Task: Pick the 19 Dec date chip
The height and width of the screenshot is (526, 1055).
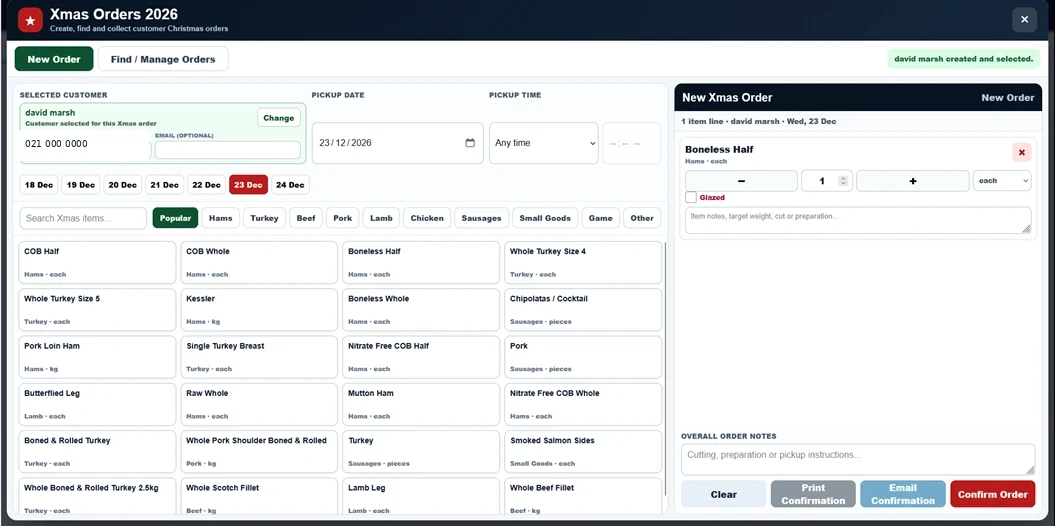Action: point(81,185)
